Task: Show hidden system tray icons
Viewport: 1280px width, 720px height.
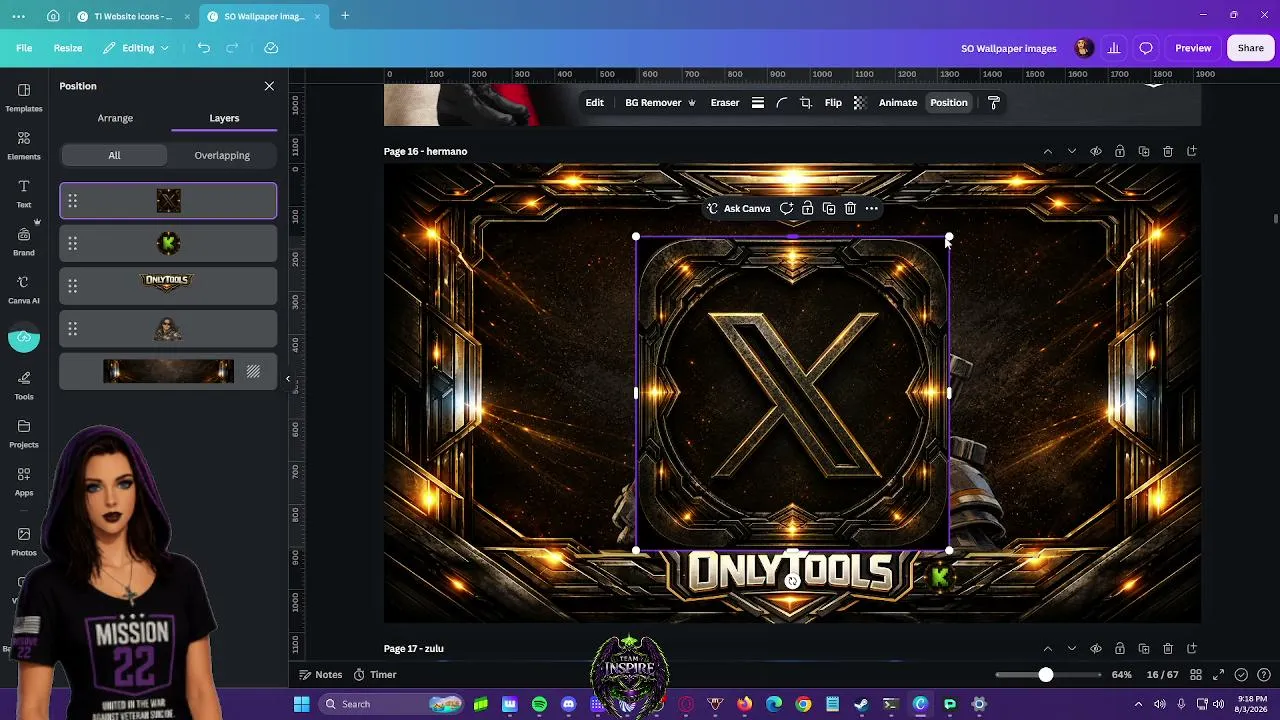Action: (x=1138, y=704)
